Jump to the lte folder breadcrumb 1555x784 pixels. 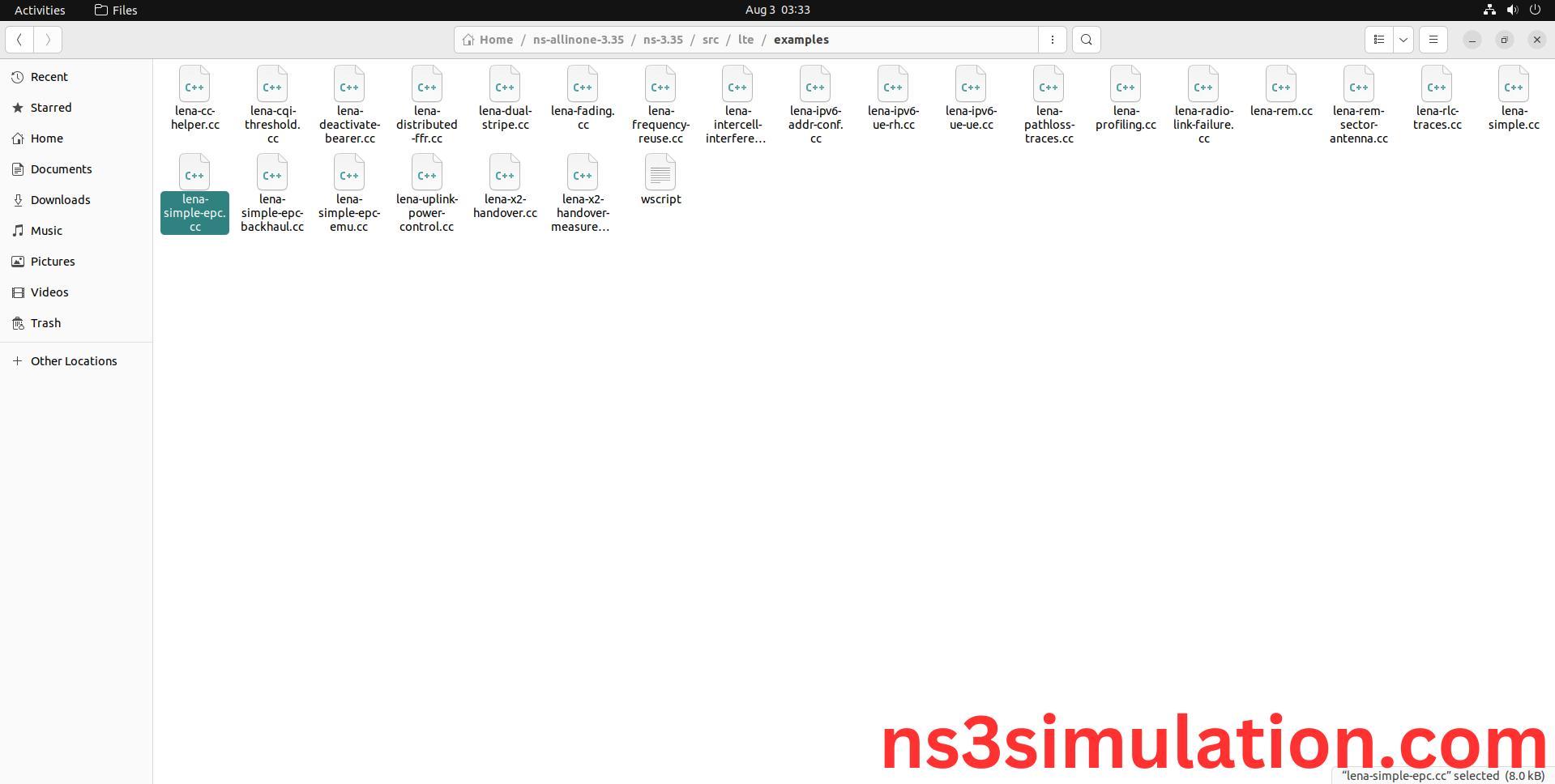tap(745, 40)
